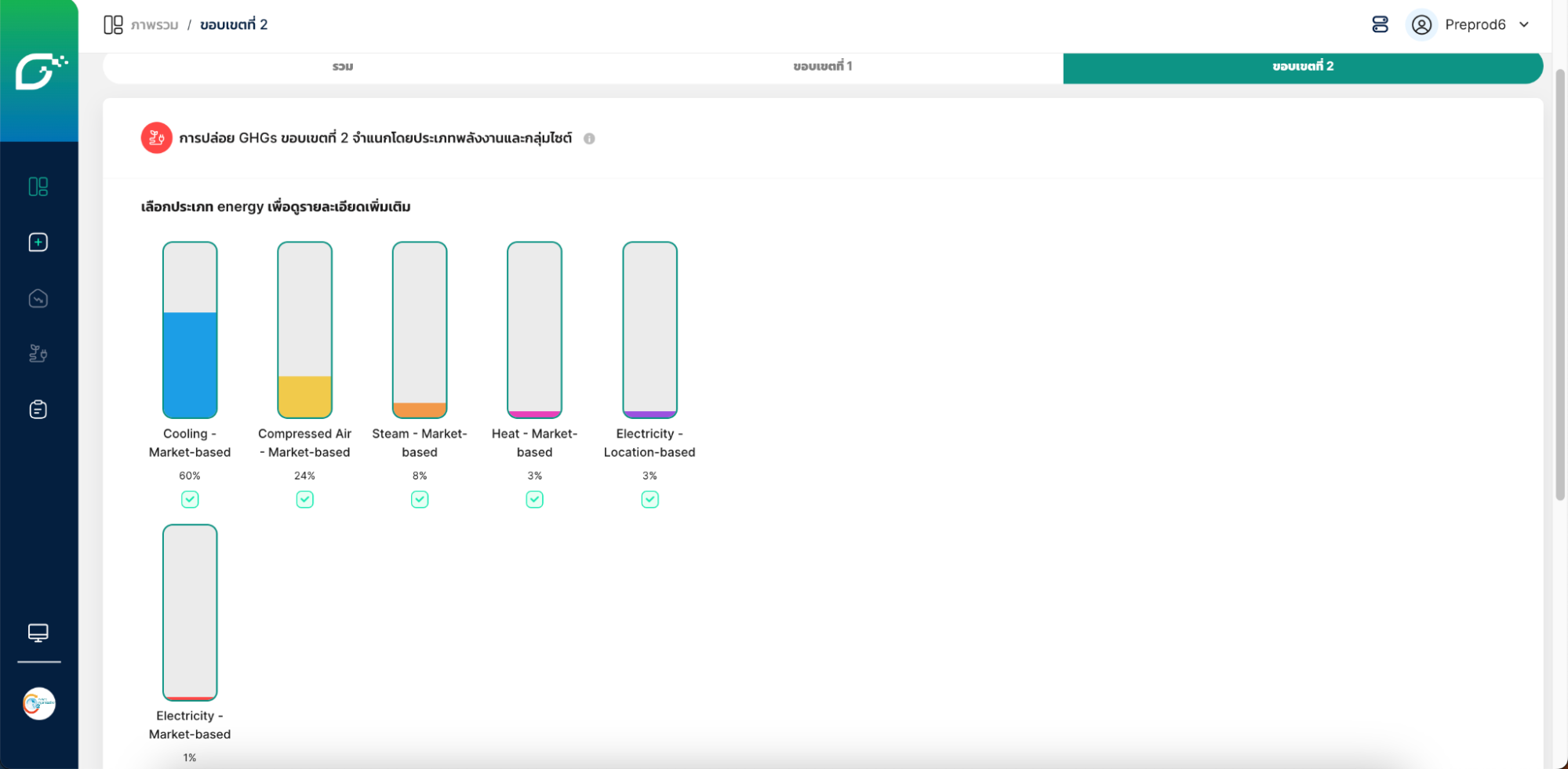Expand the Preprod6 account dropdown arrow
The image size is (1568, 769).
point(1524,25)
